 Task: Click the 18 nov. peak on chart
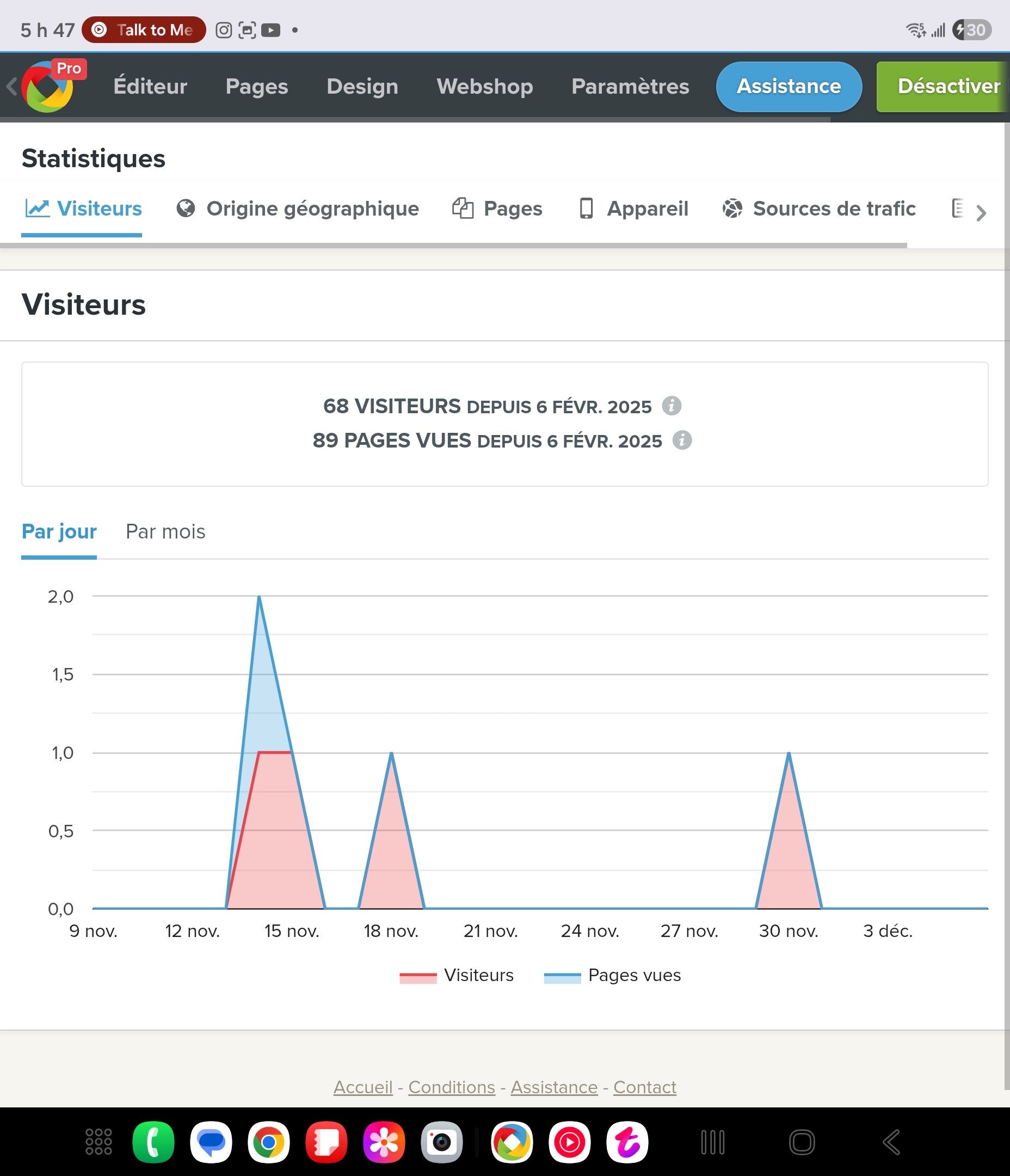click(x=391, y=753)
